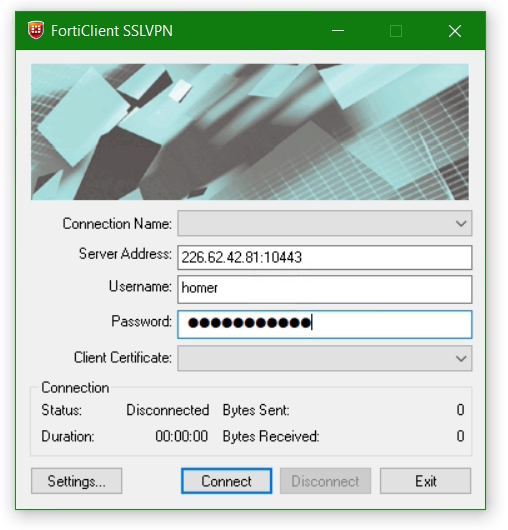
Task: Click the FortiClient SSLVPN title text
Action: pyautogui.click(x=112, y=31)
